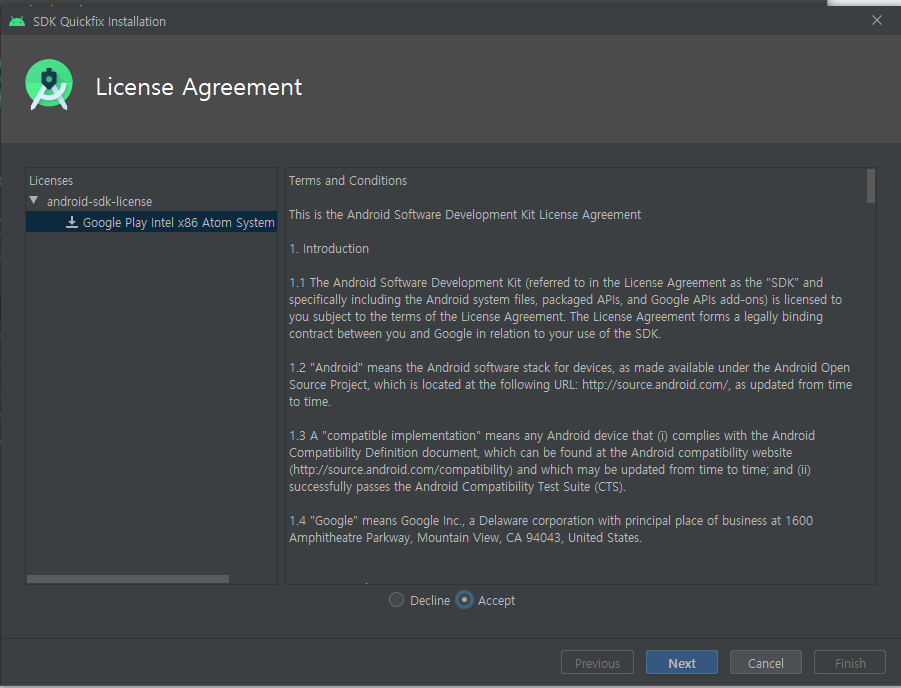Screen dimensions: 901x688
Task: Click the disabled Previous button
Action: (597, 663)
